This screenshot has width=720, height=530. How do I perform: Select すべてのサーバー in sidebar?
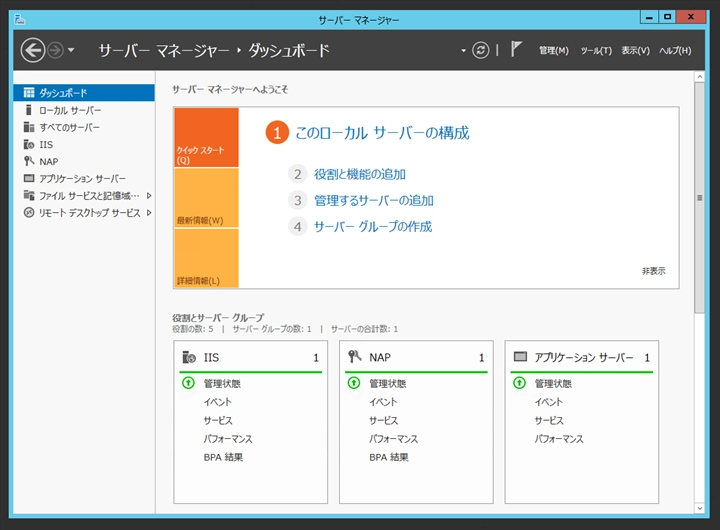pos(69,127)
